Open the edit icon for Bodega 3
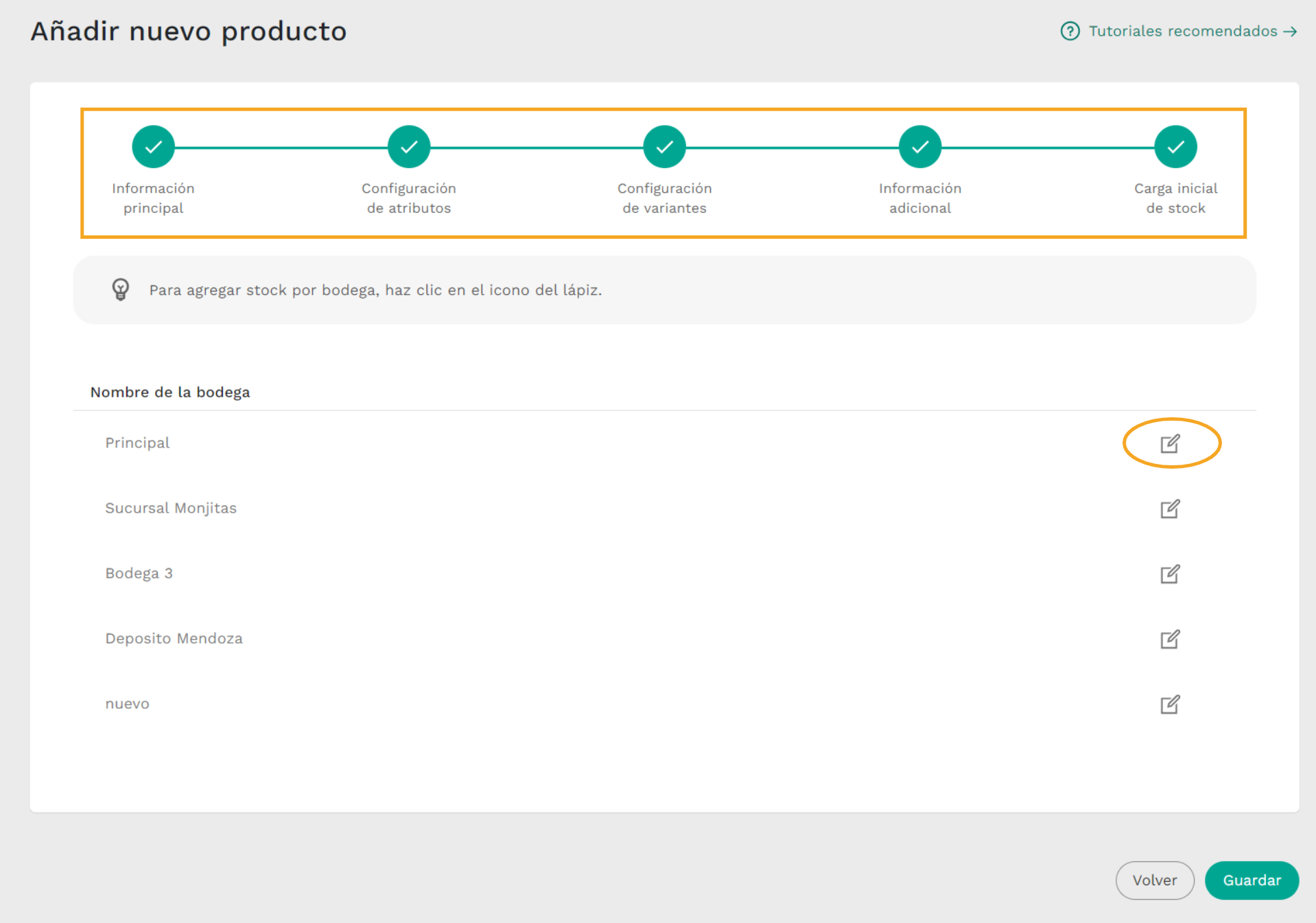1316x923 pixels. pos(1170,574)
